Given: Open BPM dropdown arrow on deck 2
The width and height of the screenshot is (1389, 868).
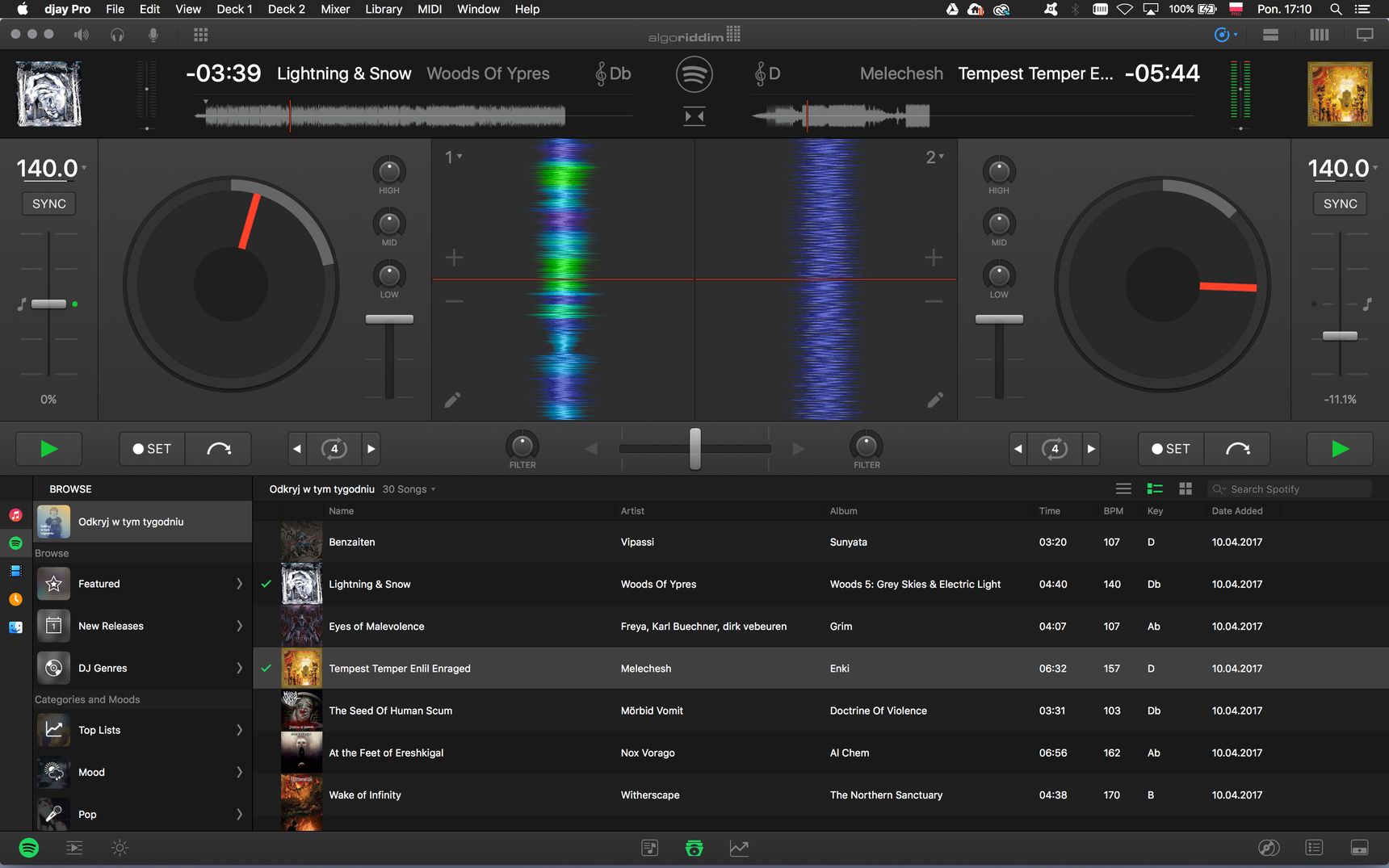Looking at the screenshot, I should (1375, 168).
